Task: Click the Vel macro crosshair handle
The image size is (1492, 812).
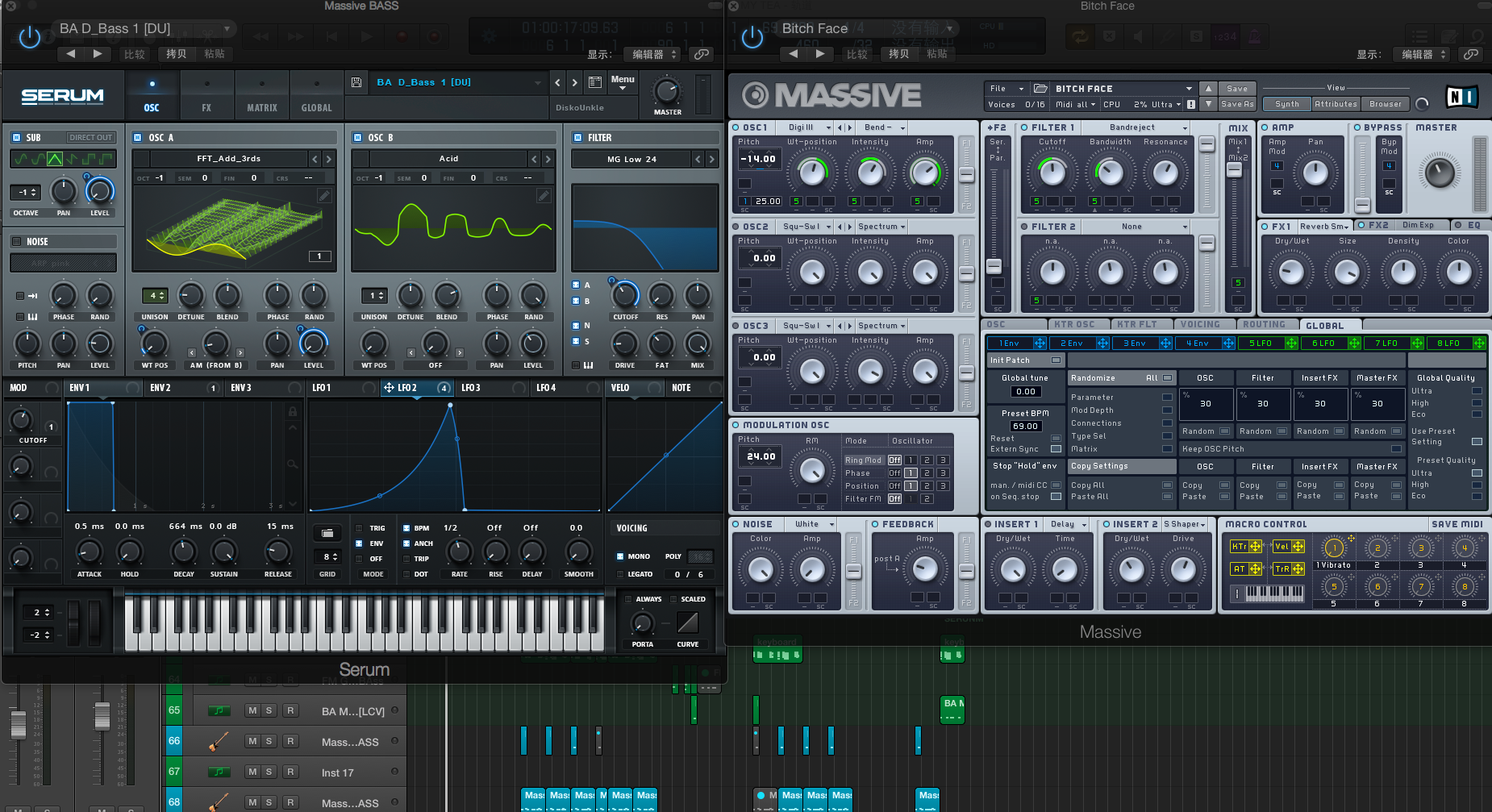Action: tap(1298, 546)
